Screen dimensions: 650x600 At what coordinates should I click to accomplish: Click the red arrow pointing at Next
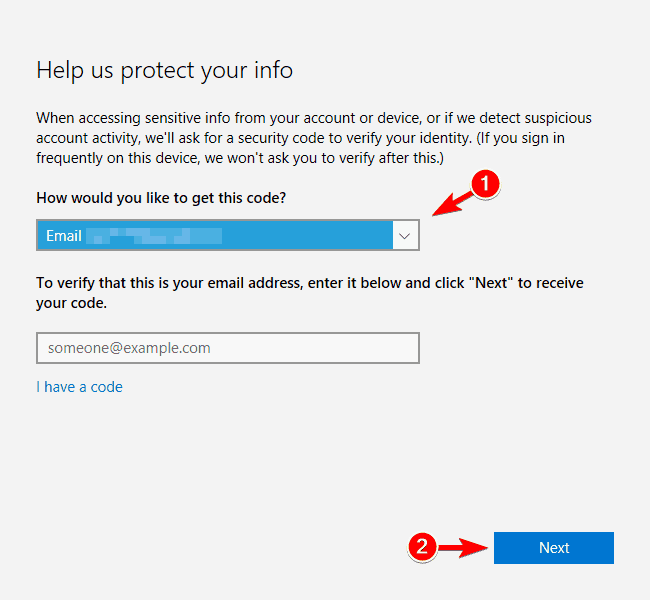(x=463, y=548)
